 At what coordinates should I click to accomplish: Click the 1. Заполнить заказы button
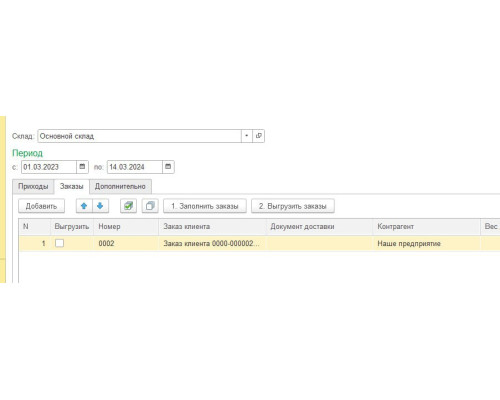pos(205,206)
